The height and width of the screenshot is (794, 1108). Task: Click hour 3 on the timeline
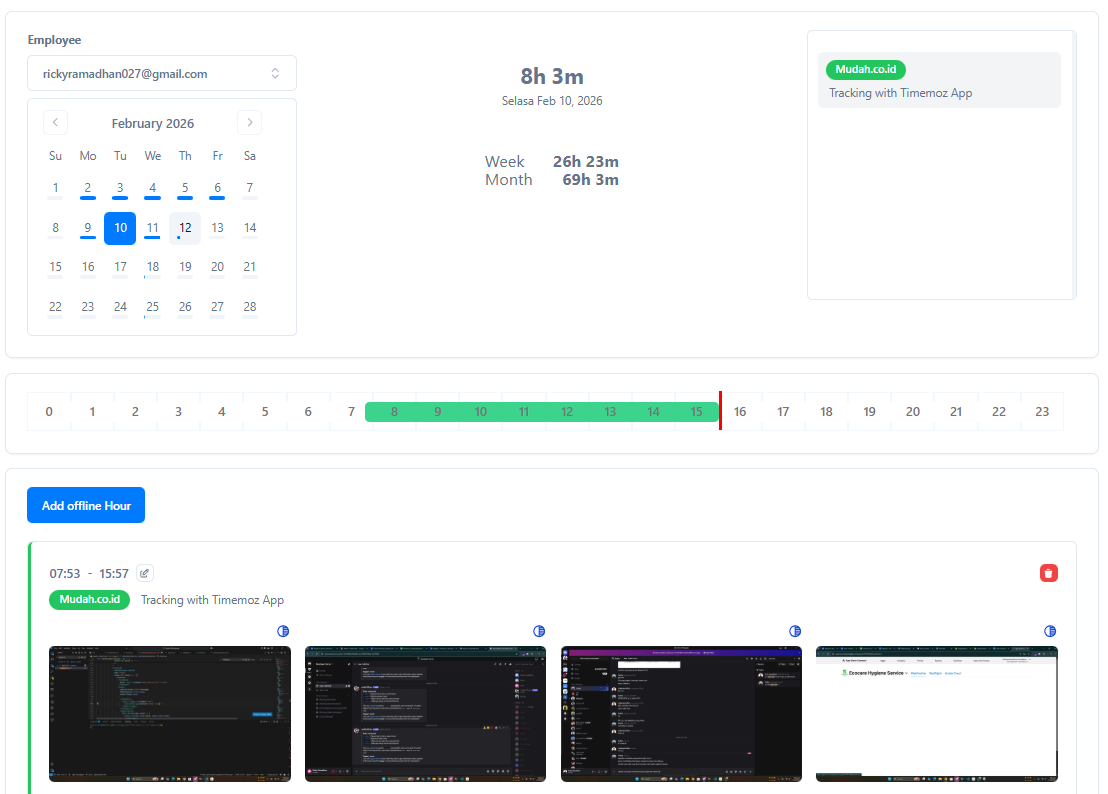[x=178, y=412]
